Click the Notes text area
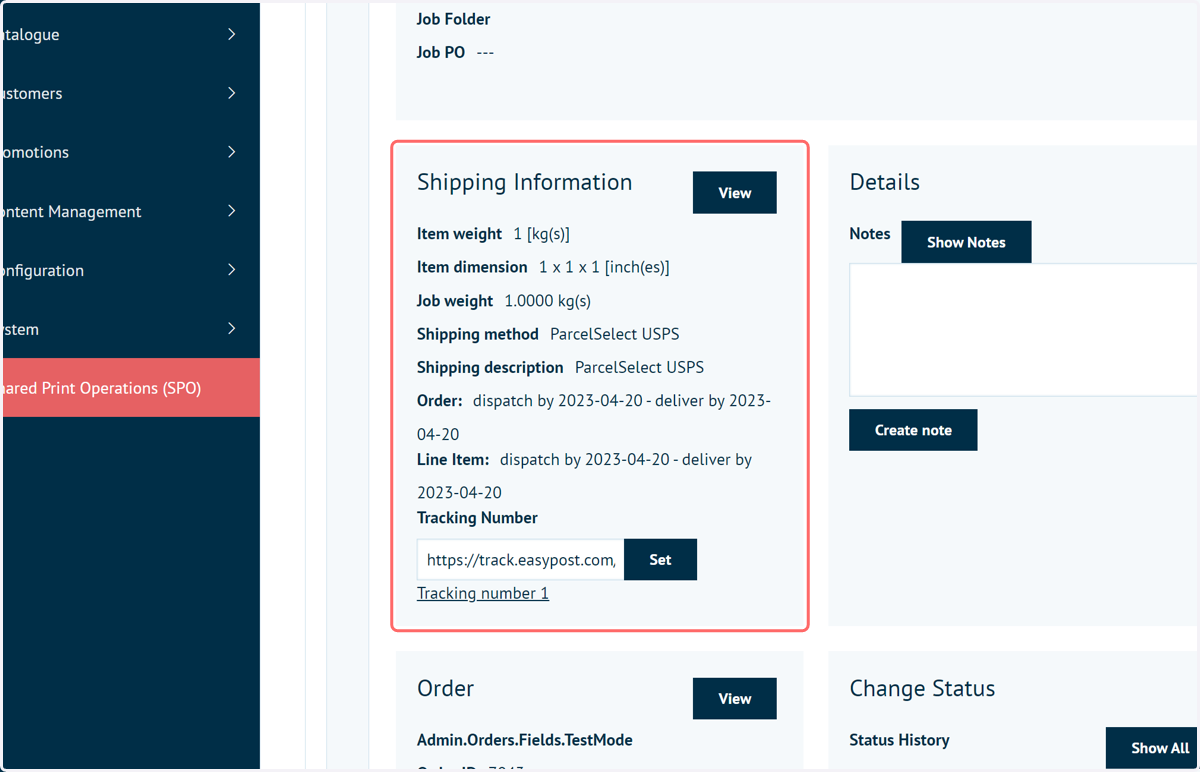1200x772 pixels. pyautogui.click(x=1024, y=330)
